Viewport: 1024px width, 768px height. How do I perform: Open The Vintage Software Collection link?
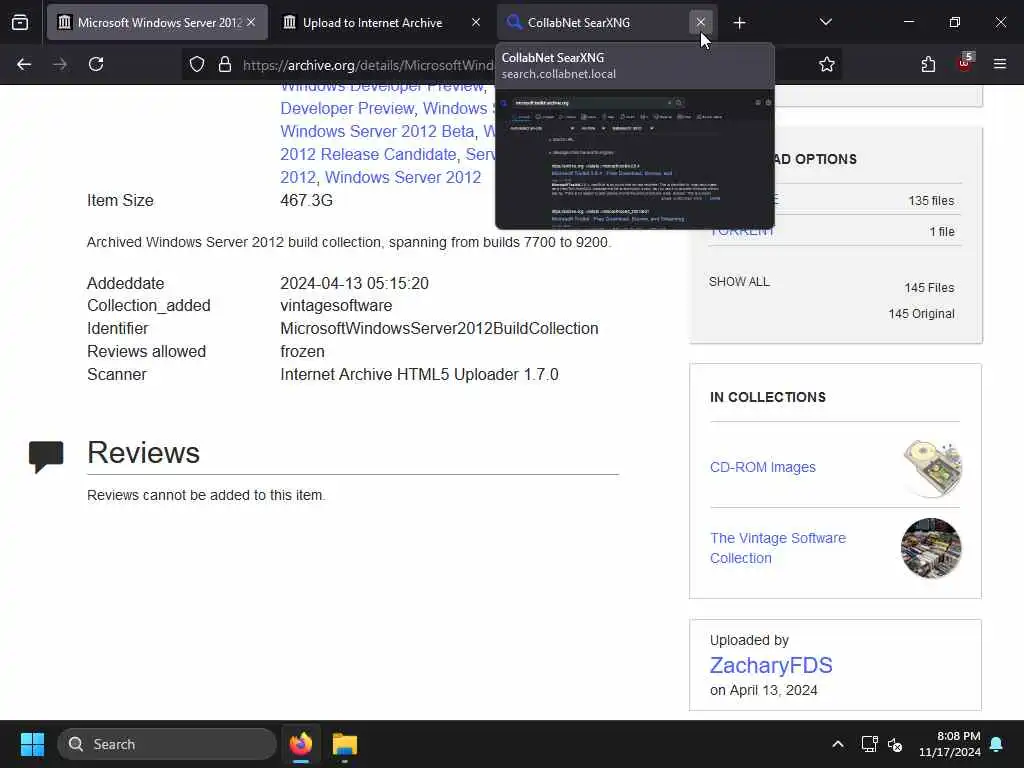(x=778, y=548)
